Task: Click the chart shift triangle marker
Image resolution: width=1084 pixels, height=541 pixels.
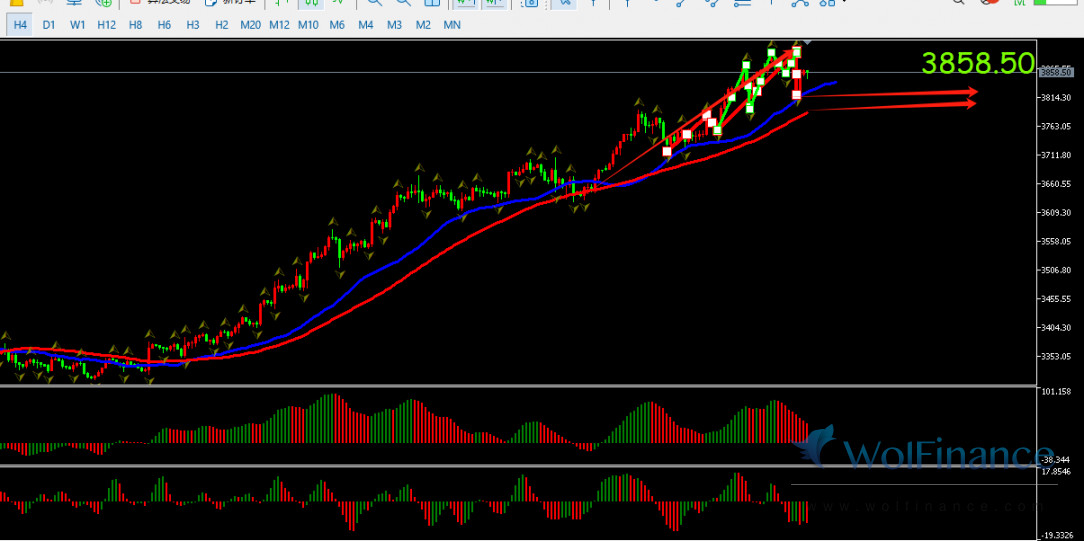Action: (807, 42)
